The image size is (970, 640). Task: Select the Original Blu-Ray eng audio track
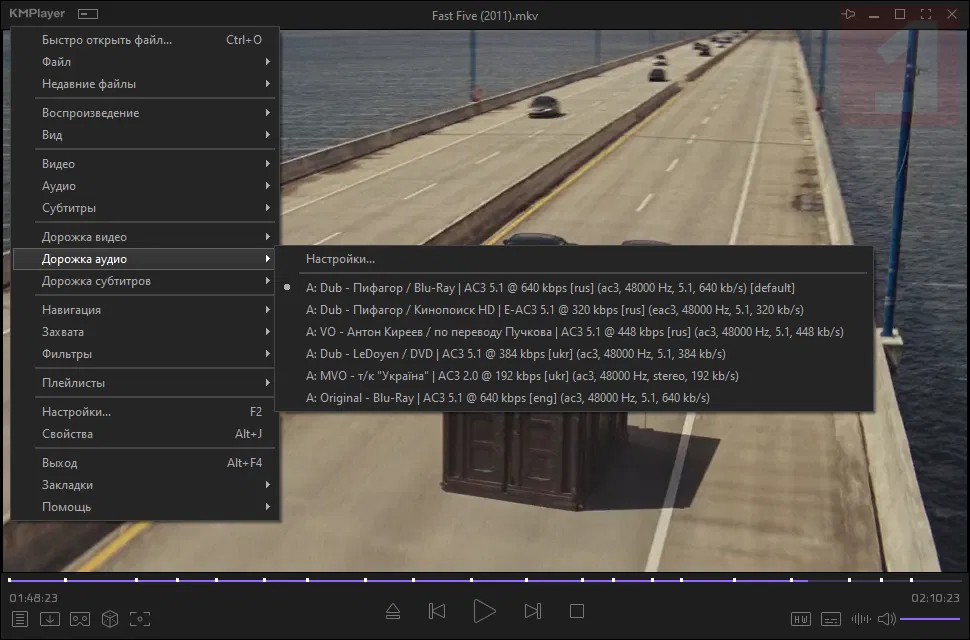pyautogui.click(x=575, y=398)
